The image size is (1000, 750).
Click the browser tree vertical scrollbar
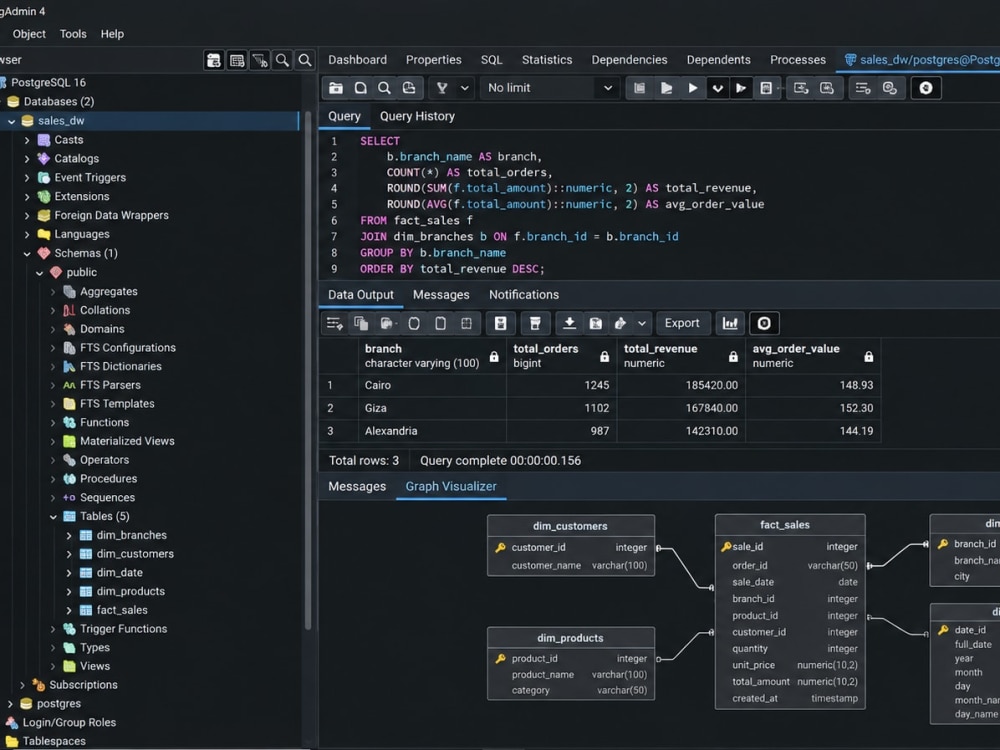point(308,370)
